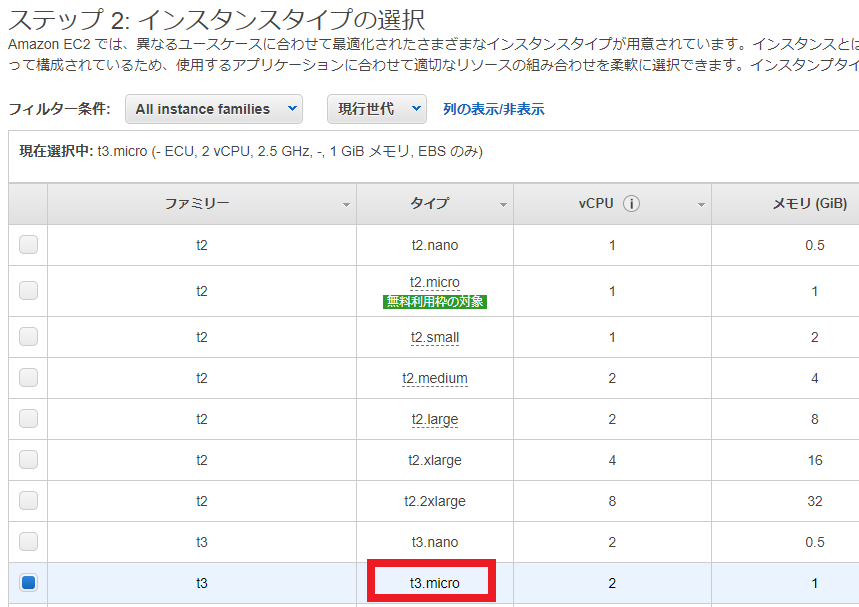Click the ステップ 2 page heading
Screen dimensions: 859x607
(x=217, y=20)
